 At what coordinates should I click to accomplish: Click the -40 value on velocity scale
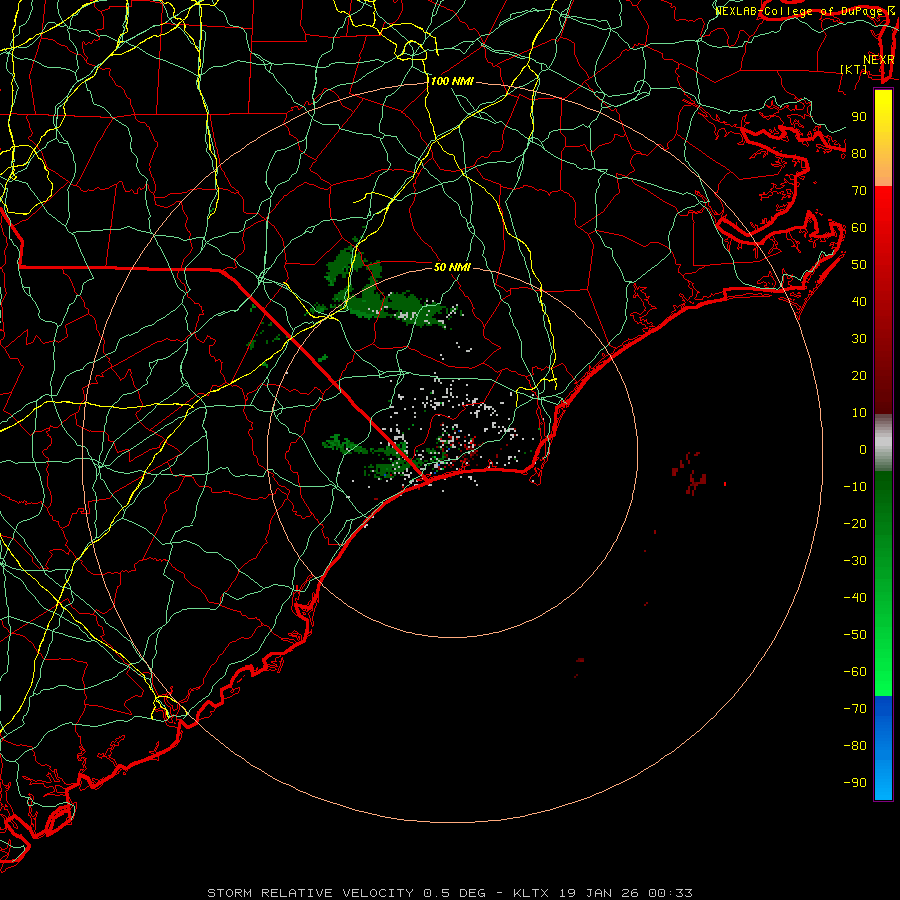coord(855,598)
